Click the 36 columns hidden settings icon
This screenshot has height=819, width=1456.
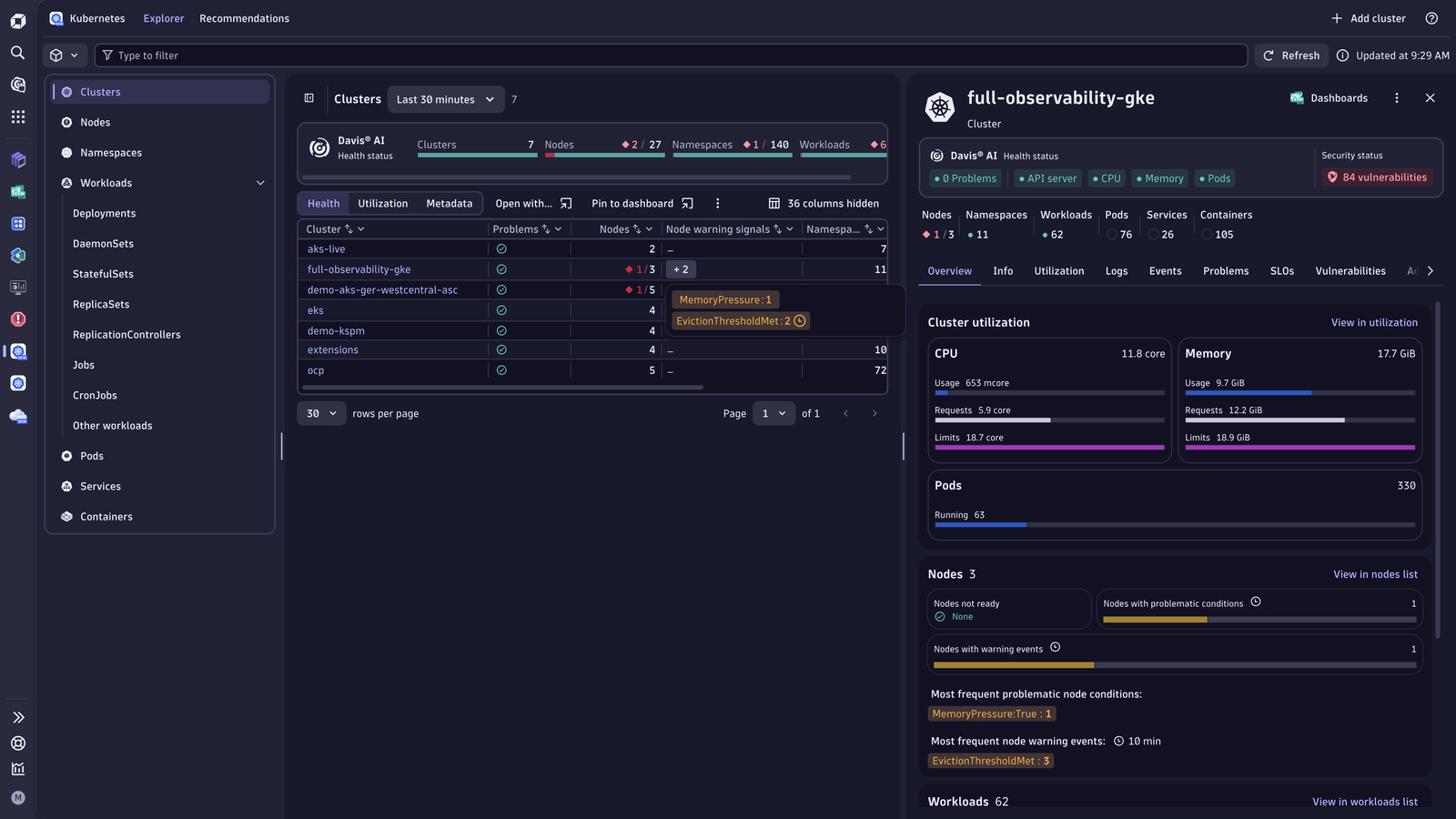[774, 204]
